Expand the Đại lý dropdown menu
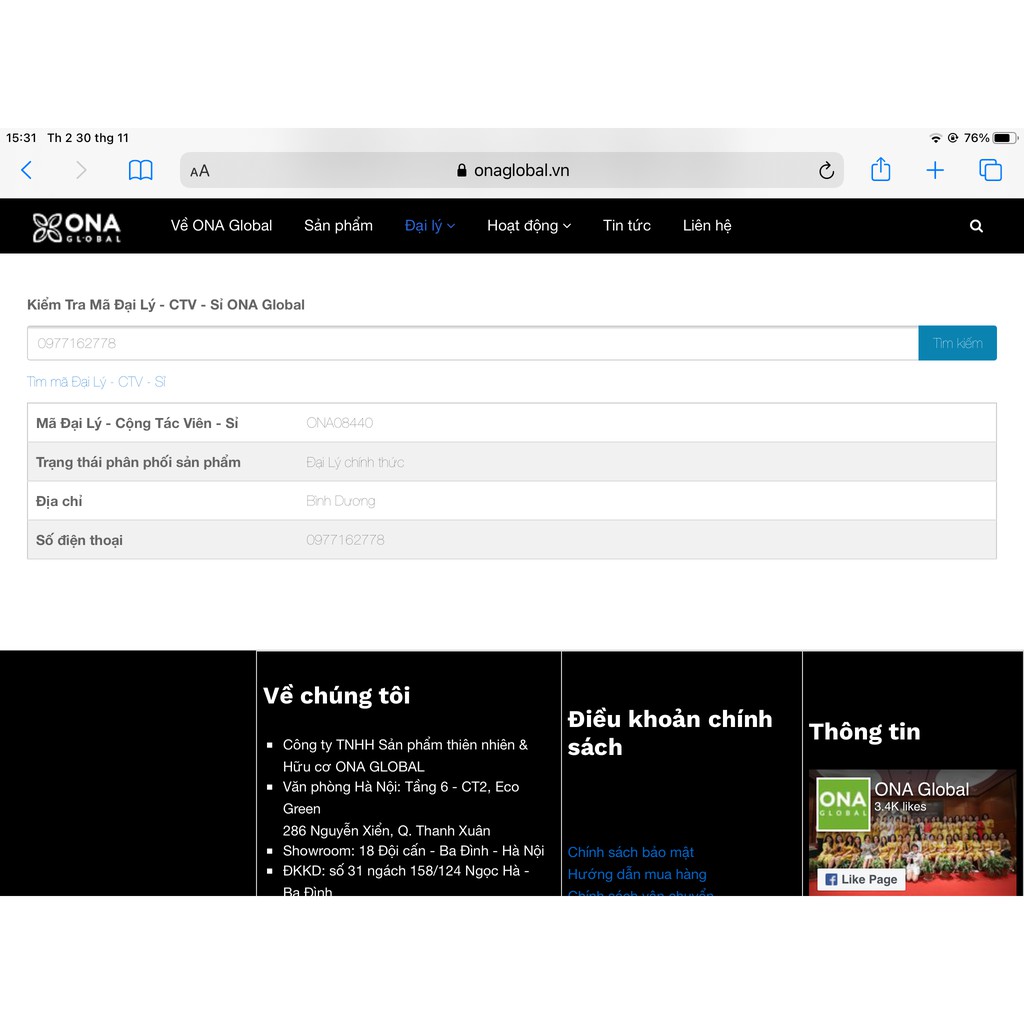 tap(429, 226)
